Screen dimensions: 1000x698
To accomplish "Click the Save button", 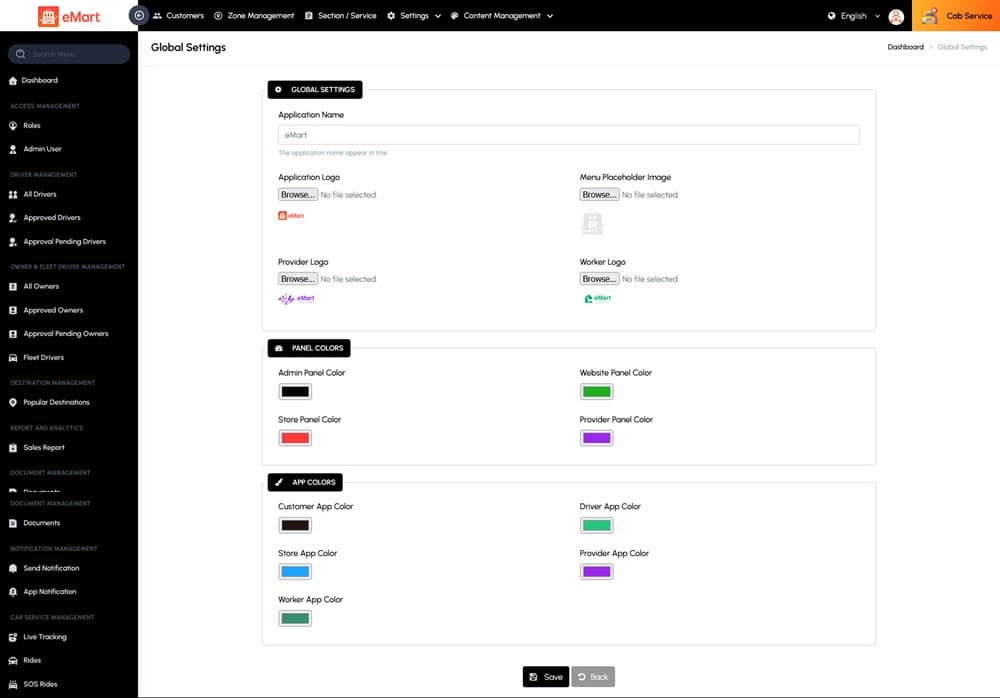I will [546, 677].
